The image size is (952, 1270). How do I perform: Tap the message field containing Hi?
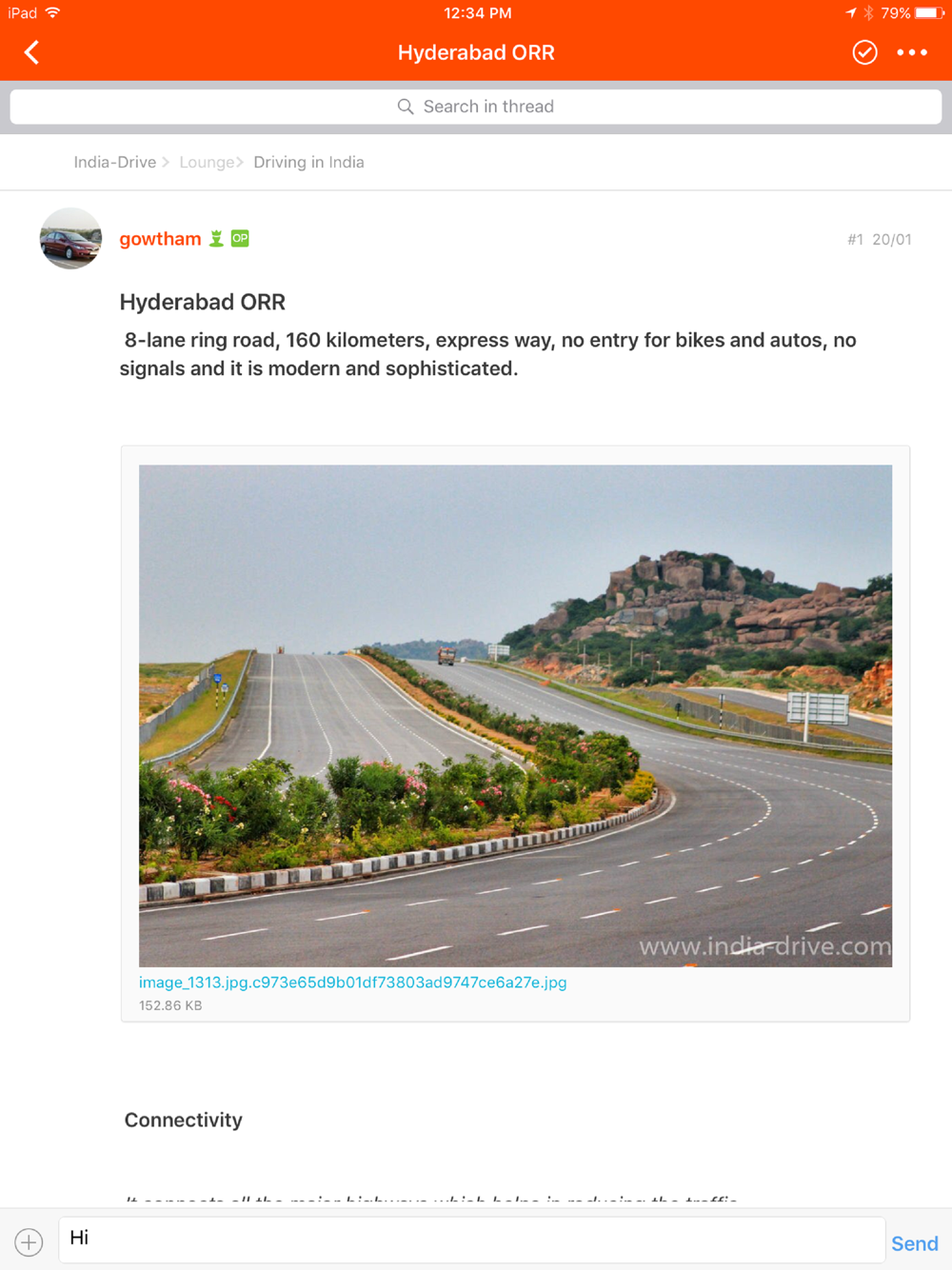[x=472, y=1240]
